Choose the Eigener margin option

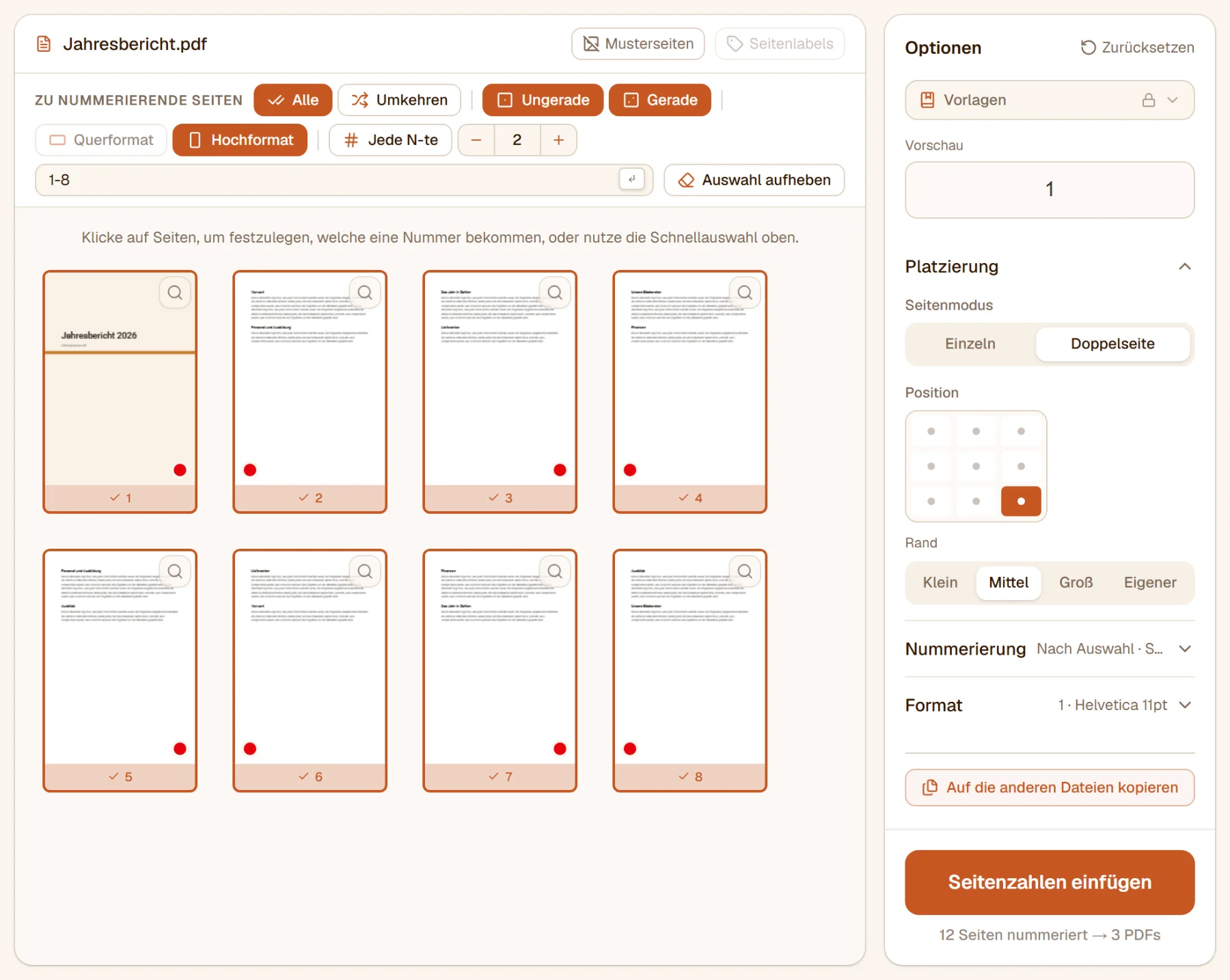(x=1150, y=582)
